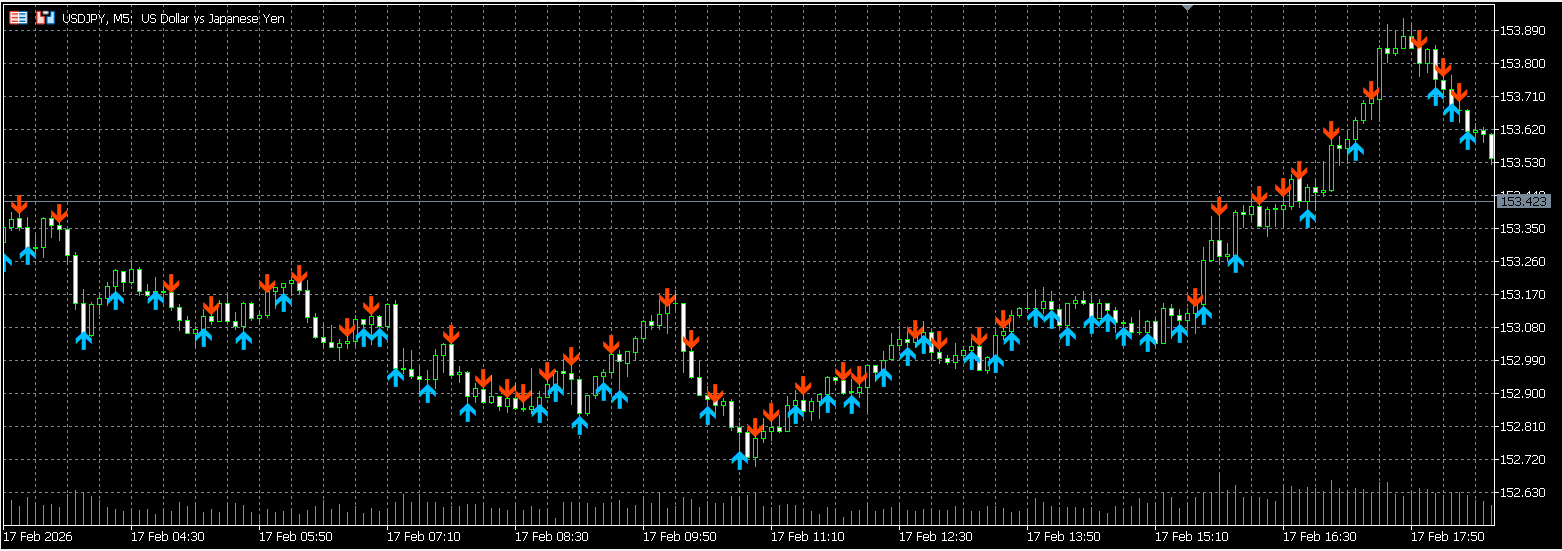This screenshot has height=551, width=1562.
Task: Click the 17 Feb 04:30 time label
Action: pyautogui.click(x=168, y=537)
